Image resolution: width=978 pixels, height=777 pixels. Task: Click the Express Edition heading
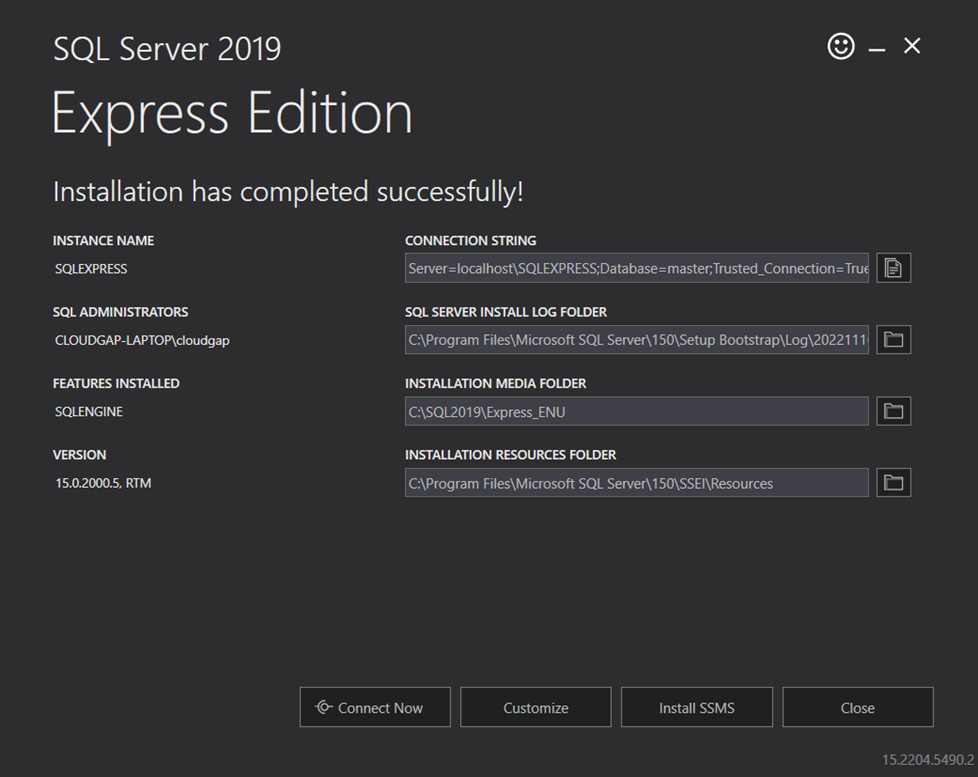click(x=231, y=114)
